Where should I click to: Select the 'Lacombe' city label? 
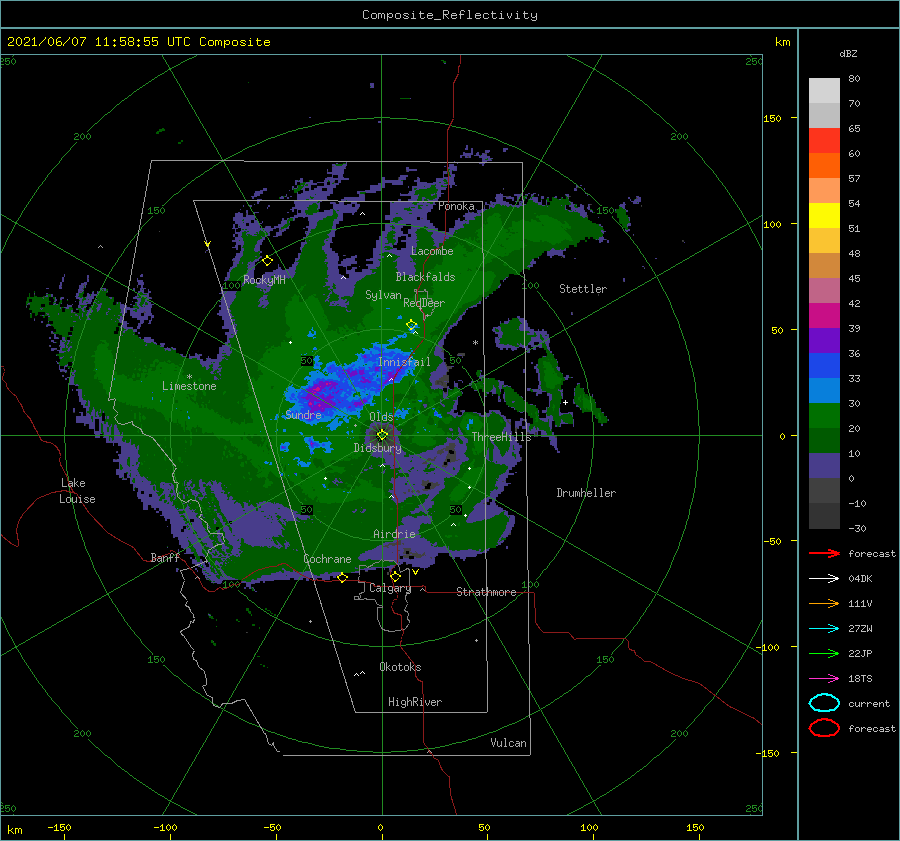[432, 251]
